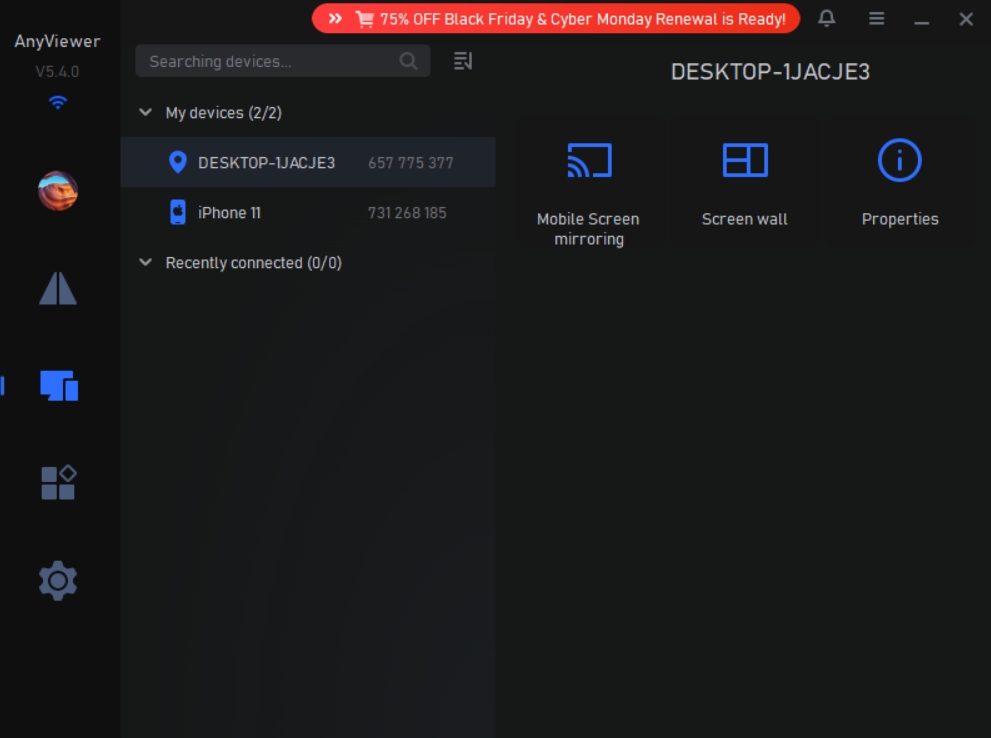
Task: Open the hamburger menu at the top right
Action: (875, 18)
